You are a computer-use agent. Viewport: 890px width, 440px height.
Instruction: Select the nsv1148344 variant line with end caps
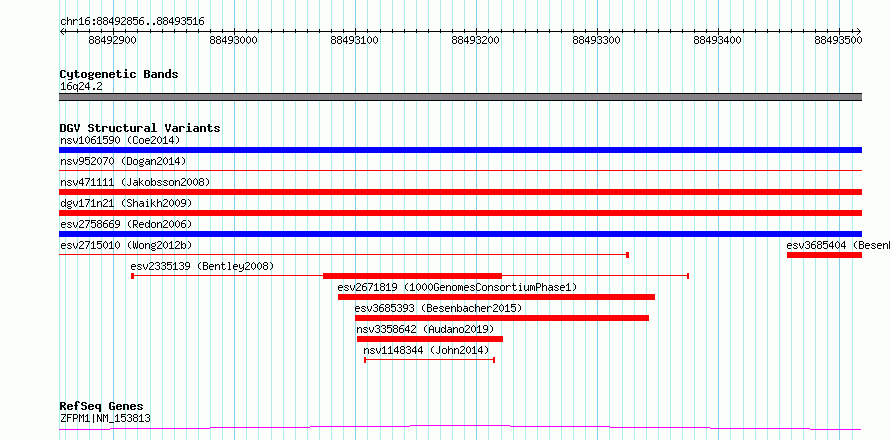click(x=430, y=360)
